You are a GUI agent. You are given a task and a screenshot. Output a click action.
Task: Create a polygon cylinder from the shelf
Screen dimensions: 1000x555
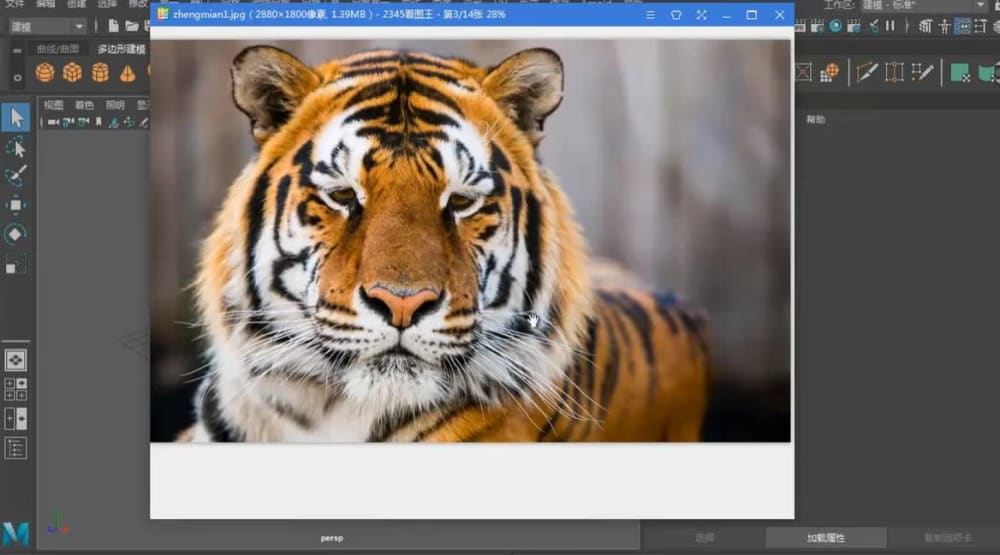(x=100, y=73)
